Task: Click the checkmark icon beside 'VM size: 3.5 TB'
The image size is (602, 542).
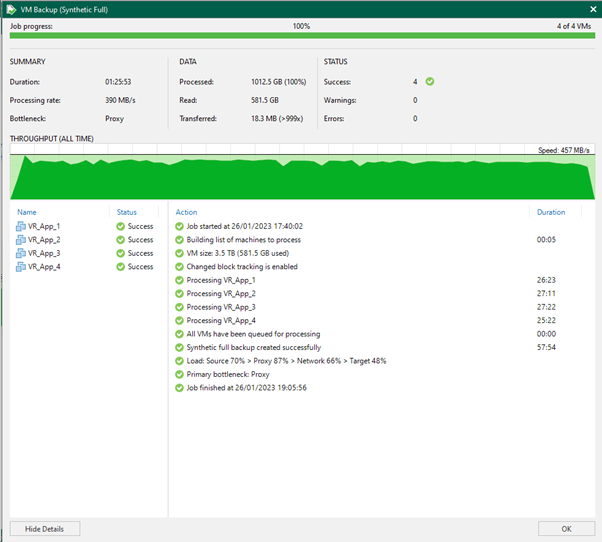Action: point(179,253)
